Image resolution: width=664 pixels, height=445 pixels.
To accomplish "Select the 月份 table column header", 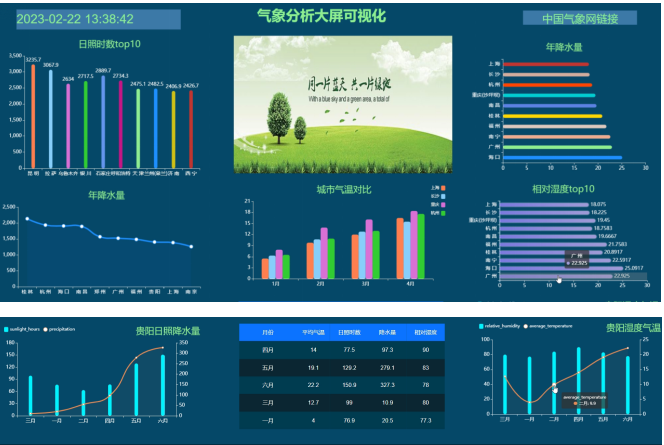I will click(x=268, y=332).
